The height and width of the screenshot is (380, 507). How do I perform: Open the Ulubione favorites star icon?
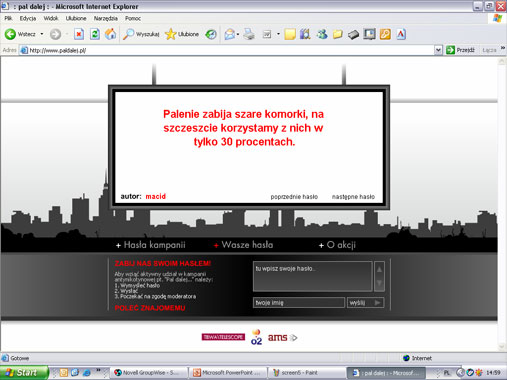click(182, 34)
